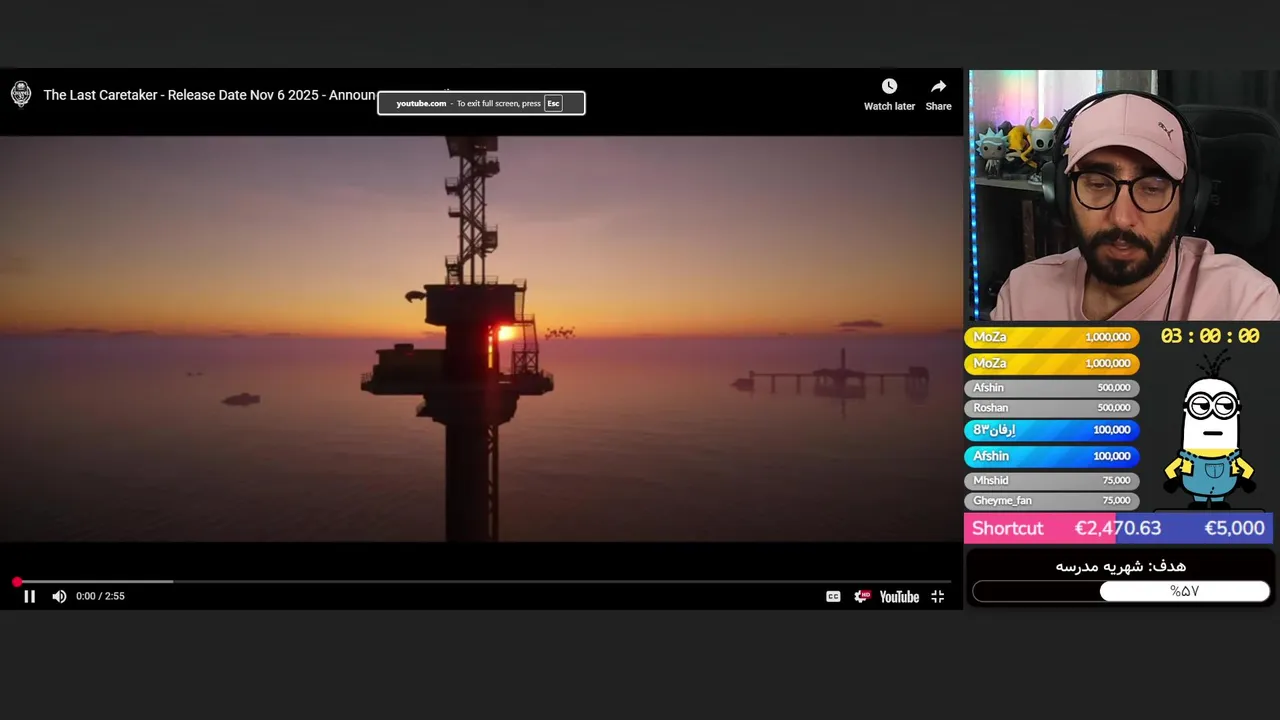Pause the YouTube video
1280x720 pixels.
coord(29,596)
